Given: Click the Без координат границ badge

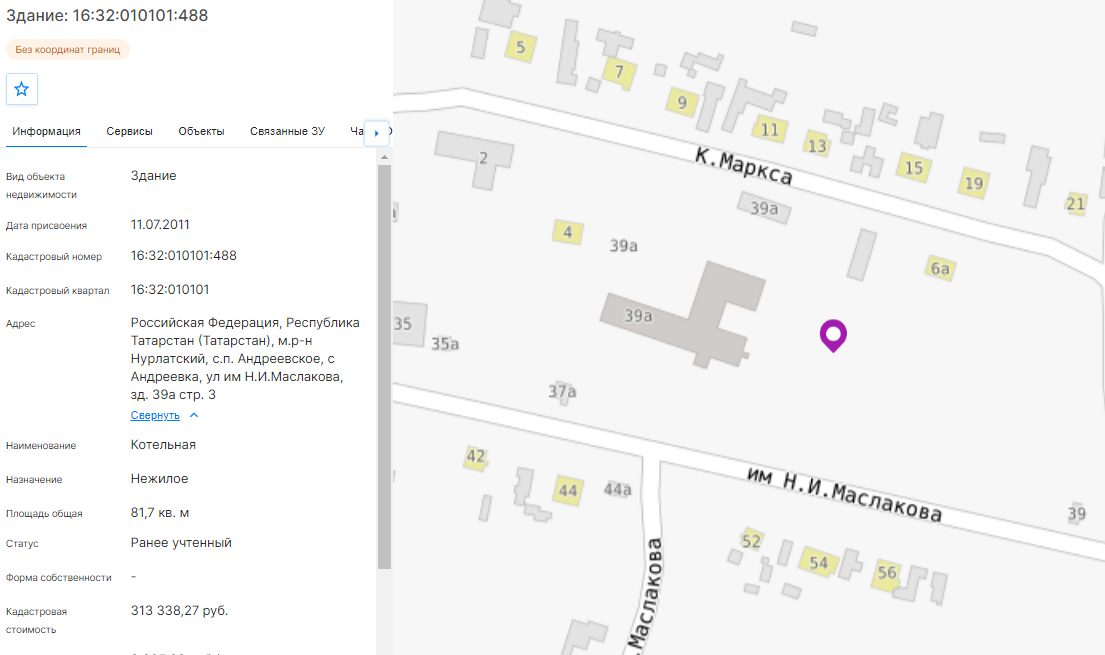Looking at the screenshot, I should pos(68,49).
